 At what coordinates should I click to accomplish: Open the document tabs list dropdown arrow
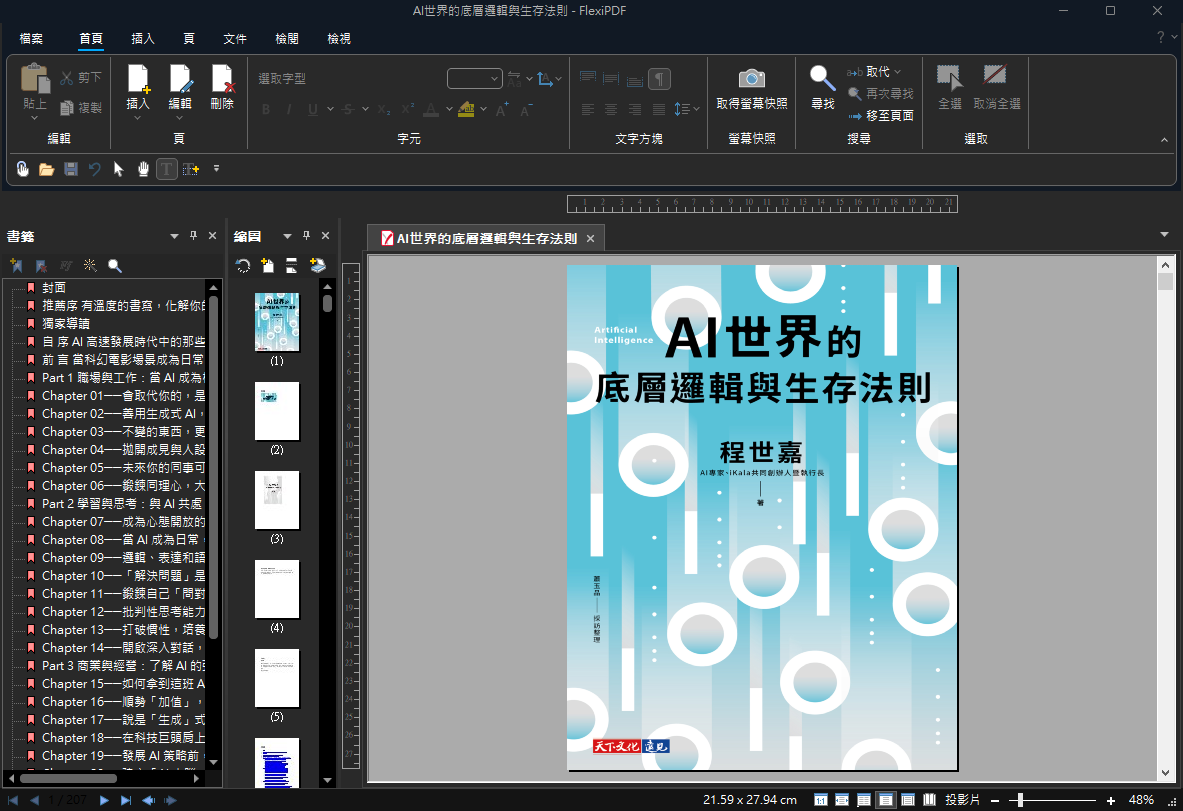click(x=1164, y=235)
